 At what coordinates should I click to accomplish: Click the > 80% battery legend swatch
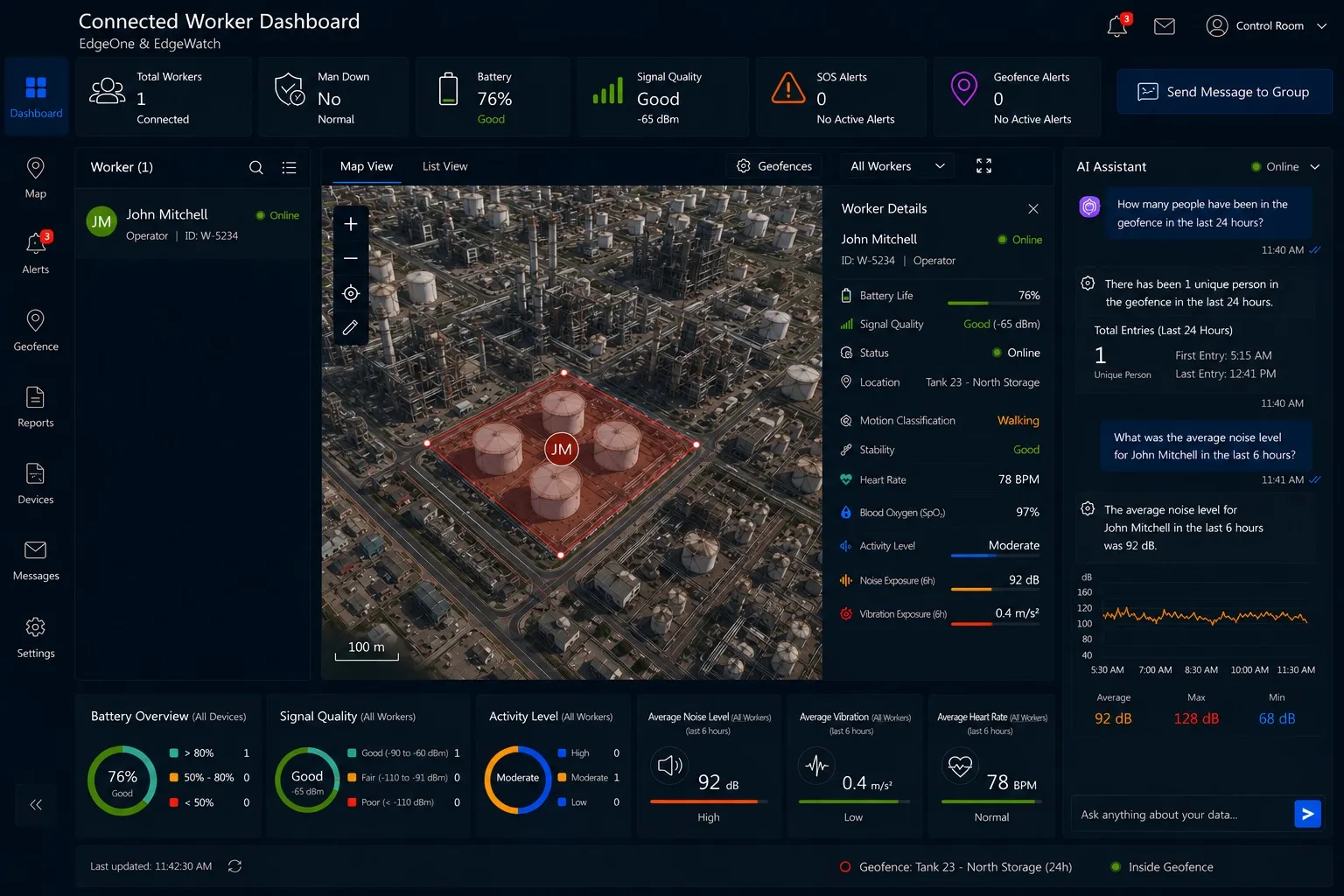coord(174,753)
